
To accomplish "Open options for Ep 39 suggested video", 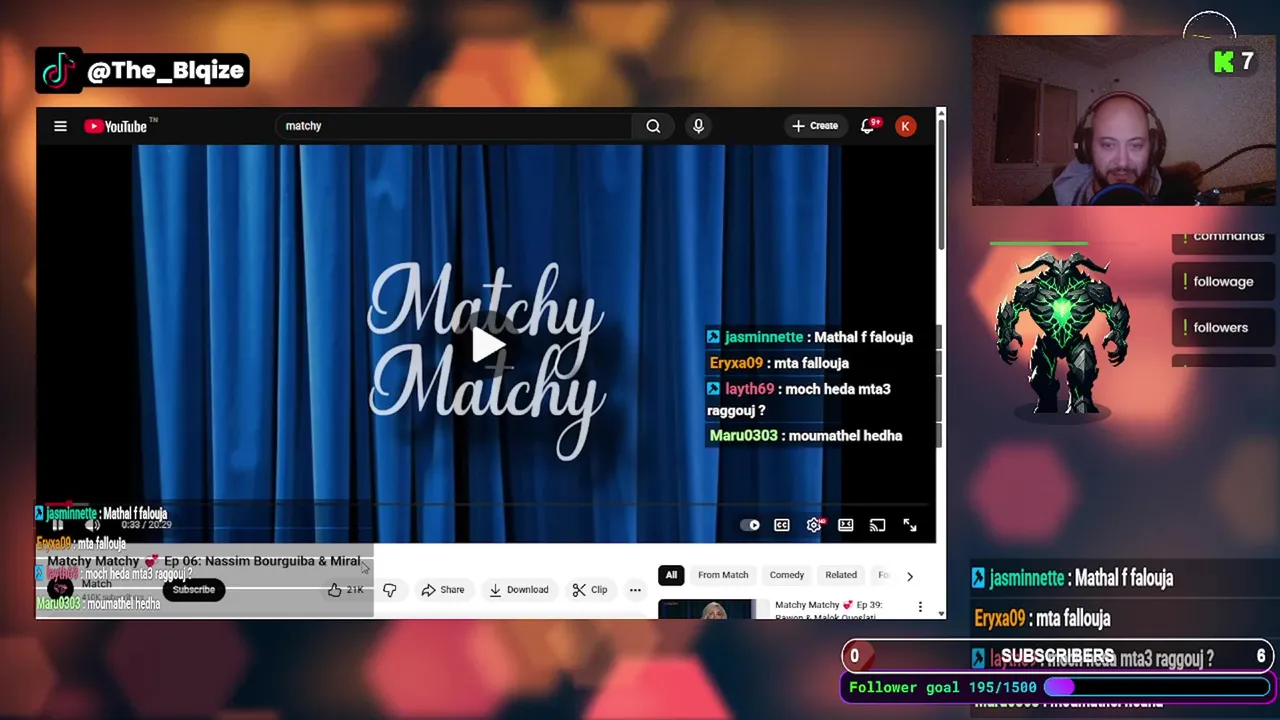I will click(x=920, y=606).
